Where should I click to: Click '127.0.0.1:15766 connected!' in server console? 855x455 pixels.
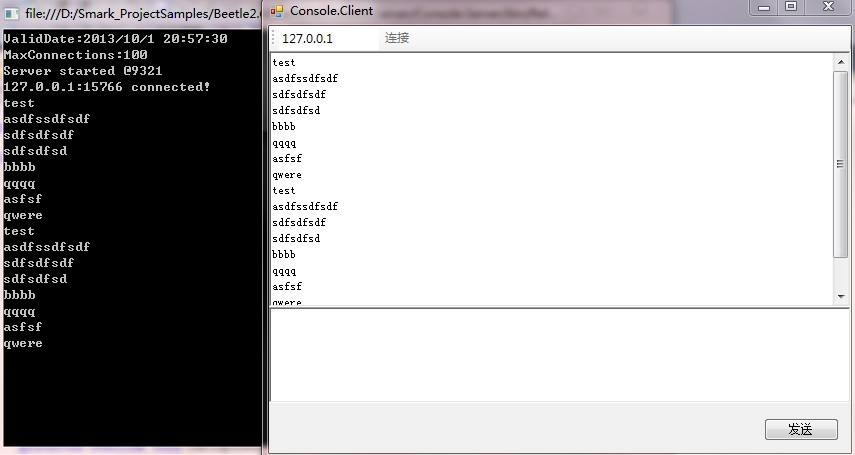tap(106, 87)
